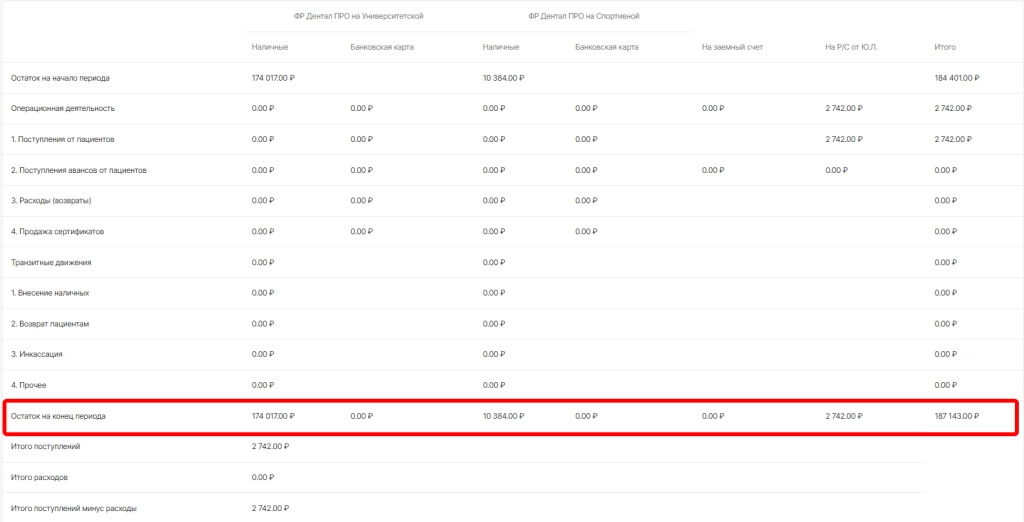Viewport: 1024px width, 522px height.
Task: Click the "1. Поступления от пациентов" row
Action: [64, 139]
